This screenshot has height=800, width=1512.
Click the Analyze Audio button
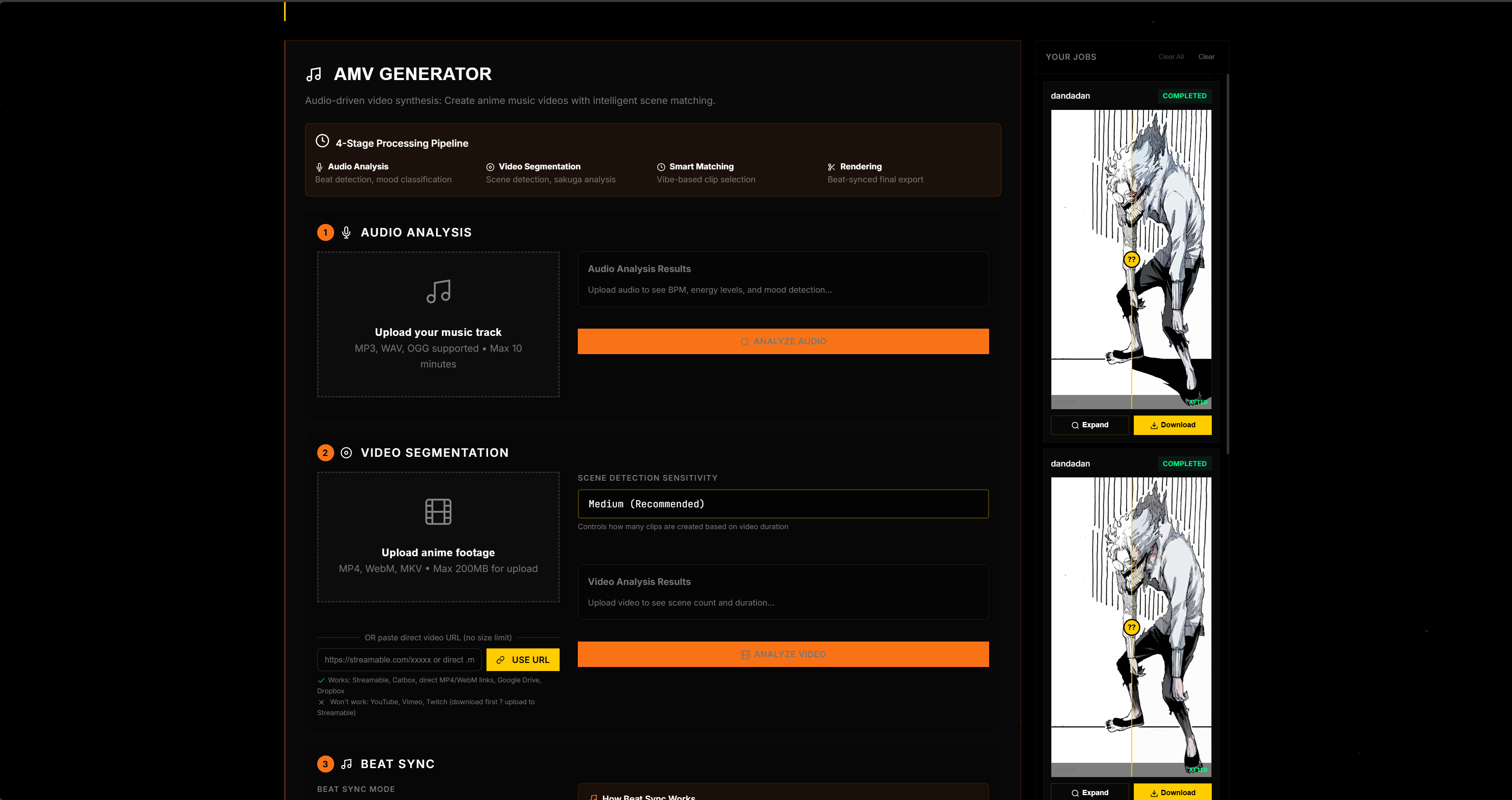[783, 341]
